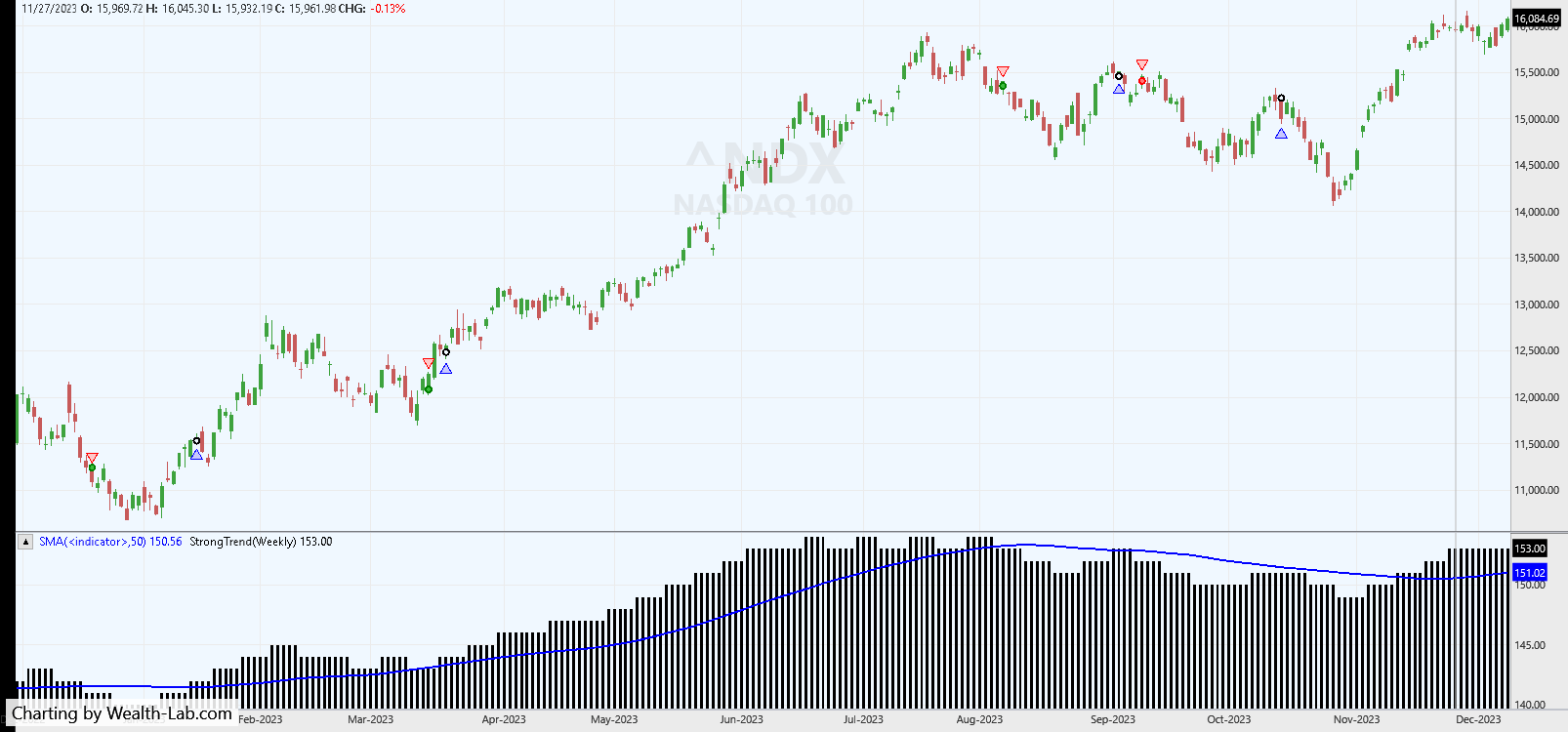The width and height of the screenshot is (1568, 732).
Task: Select the February blue up-triangle trade marker
Action: [x=197, y=455]
